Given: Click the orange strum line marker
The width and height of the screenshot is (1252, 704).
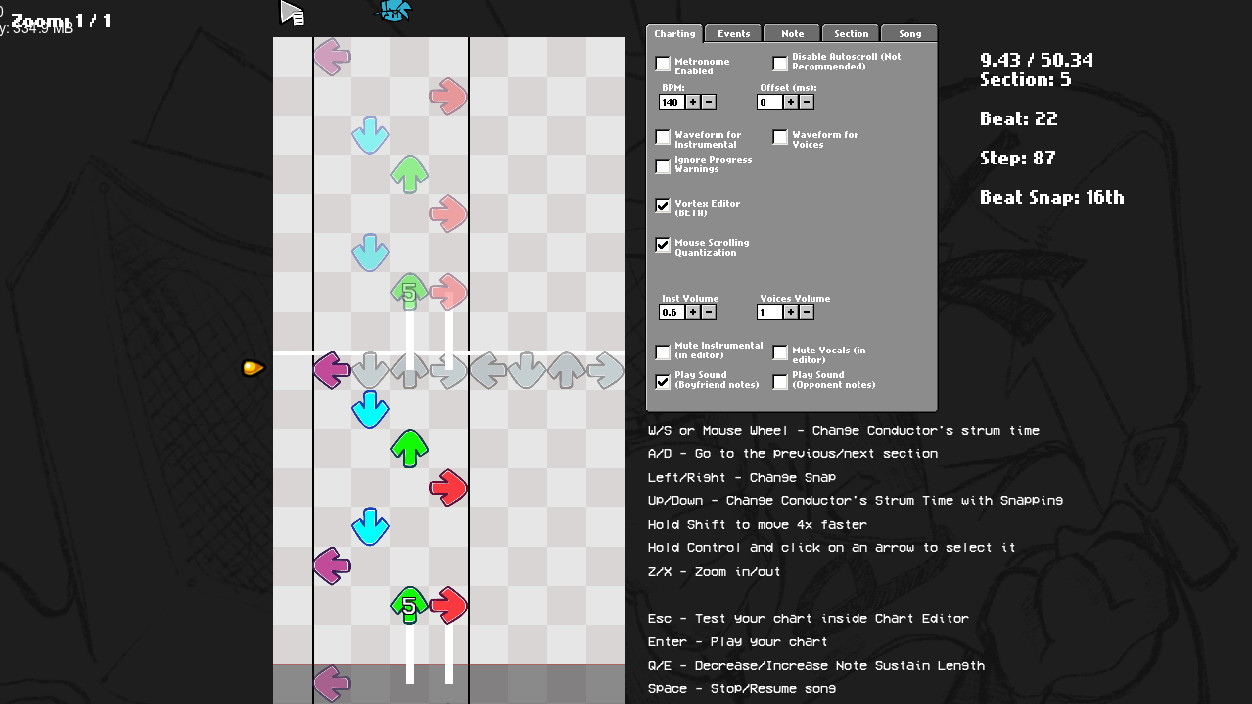Looking at the screenshot, I should point(253,368).
